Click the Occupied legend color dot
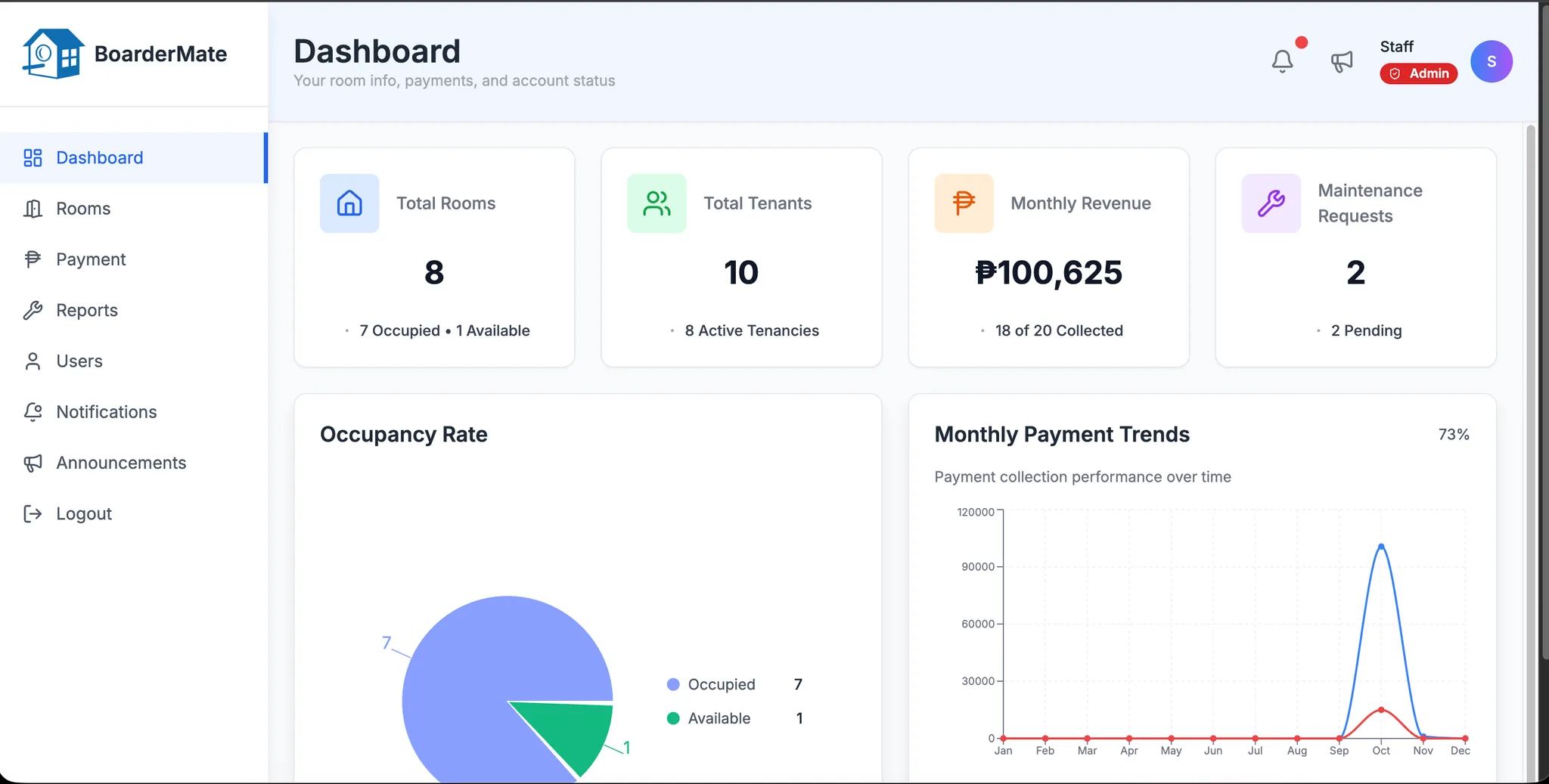 673,684
